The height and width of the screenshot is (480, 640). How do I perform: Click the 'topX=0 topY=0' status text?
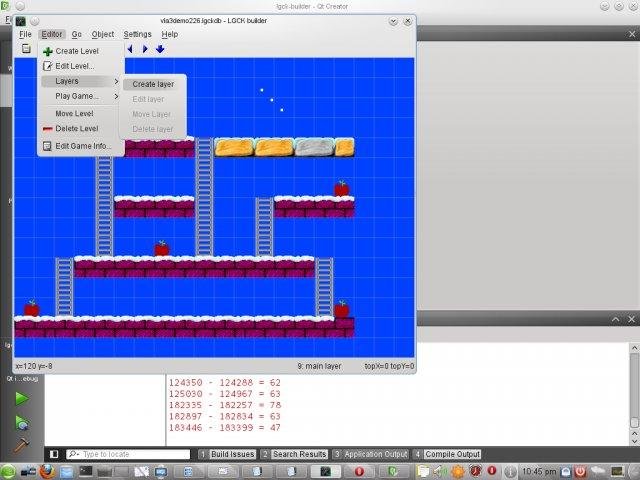point(389,366)
